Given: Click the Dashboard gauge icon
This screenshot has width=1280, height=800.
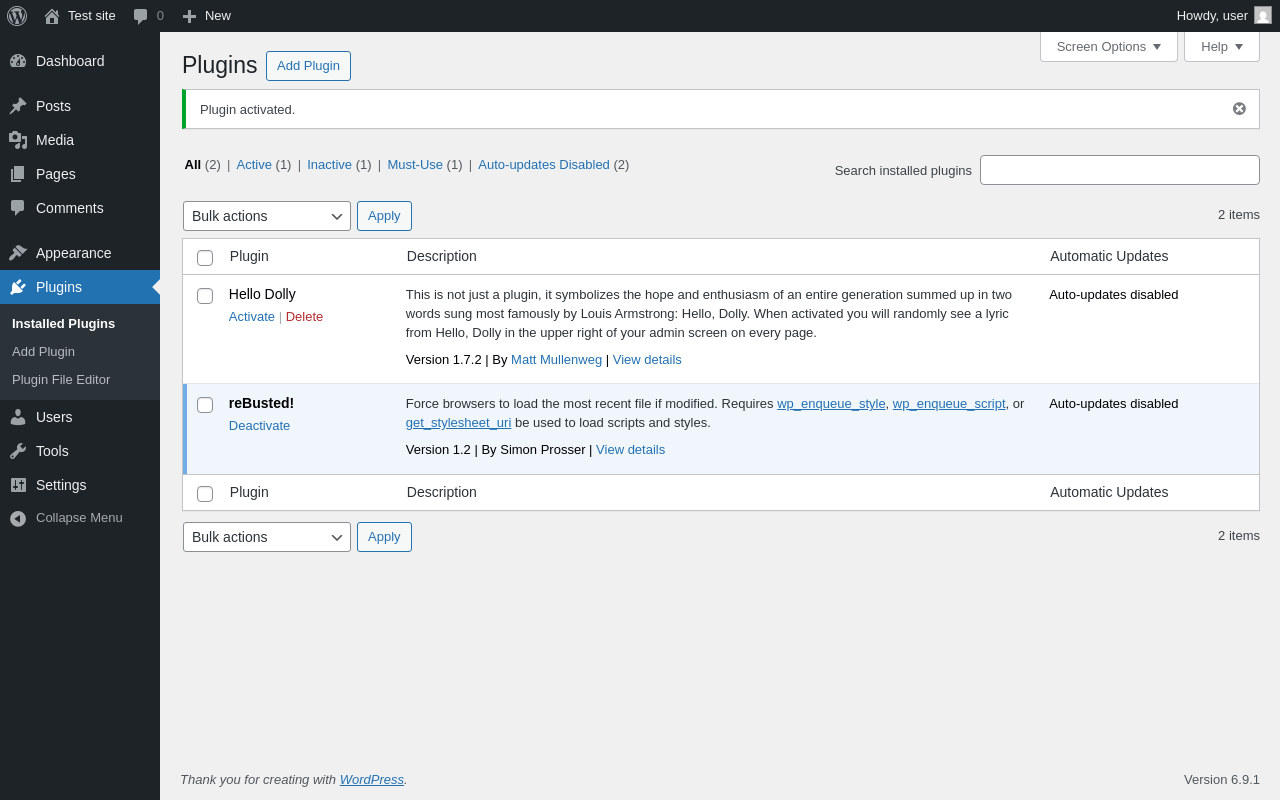Looking at the screenshot, I should [x=18, y=61].
